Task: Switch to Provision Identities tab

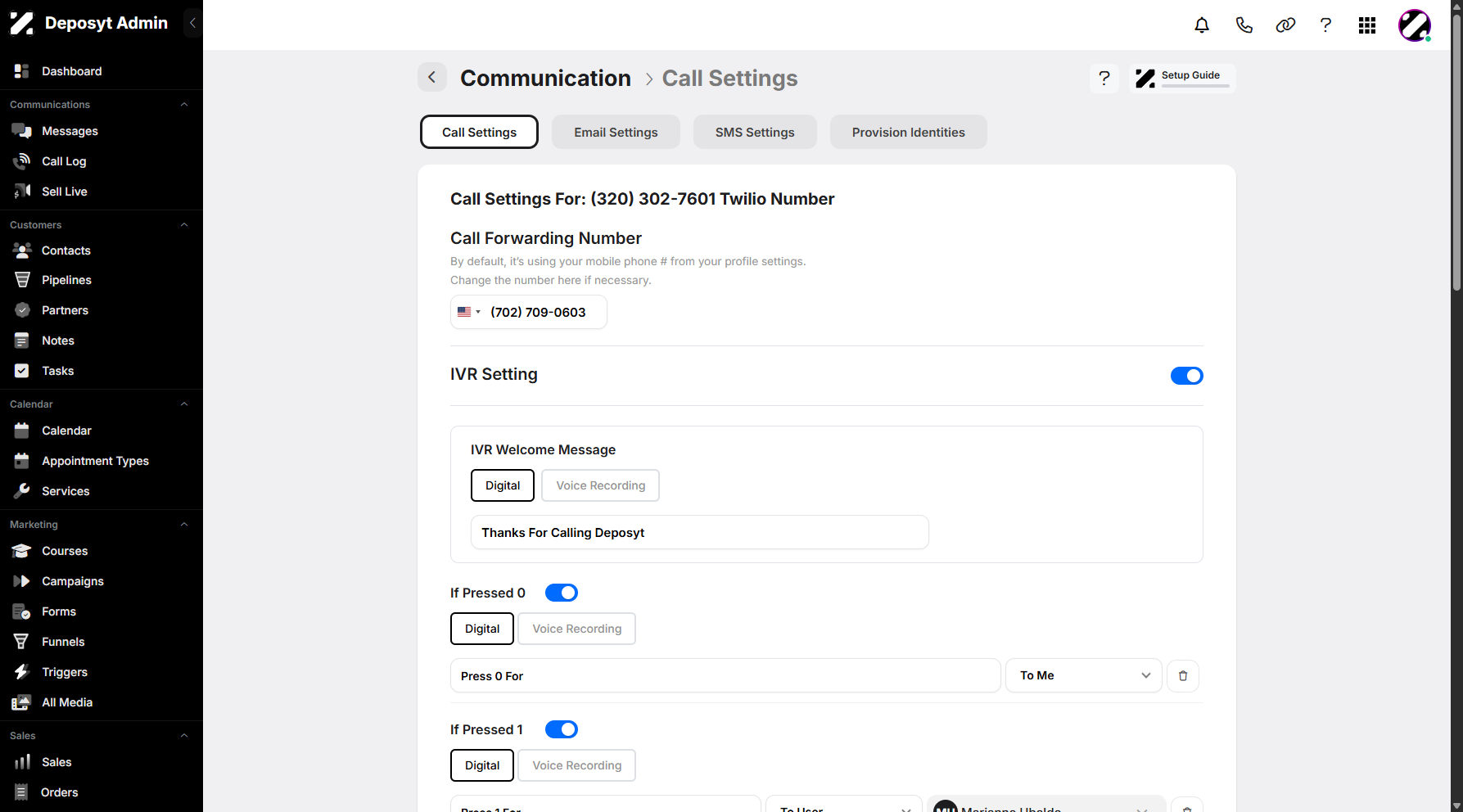Action: [909, 132]
